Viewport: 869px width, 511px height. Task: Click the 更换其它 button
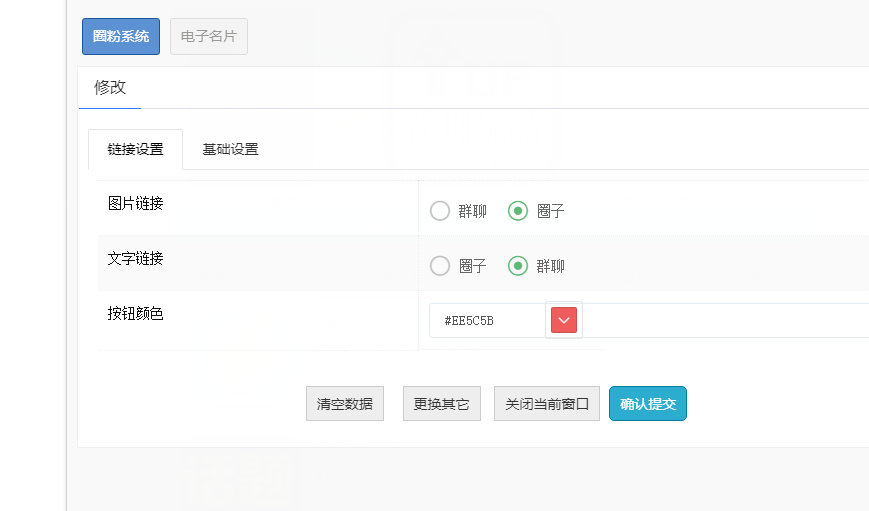pyautogui.click(x=441, y=404)
